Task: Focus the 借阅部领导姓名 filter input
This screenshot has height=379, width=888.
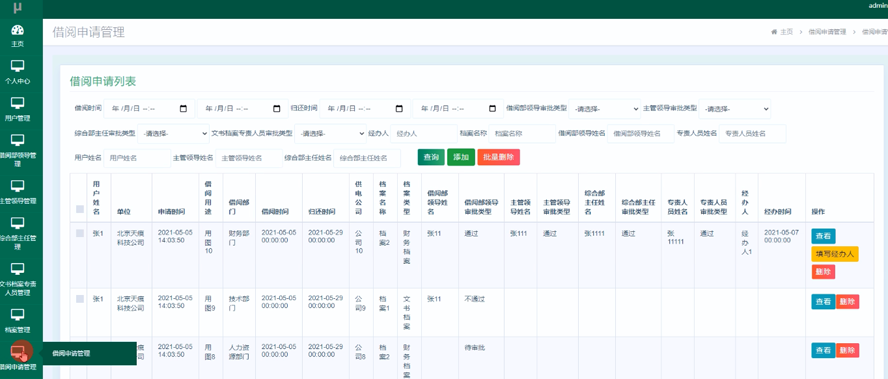Action: pyautogui.click(x=641, y=134)
